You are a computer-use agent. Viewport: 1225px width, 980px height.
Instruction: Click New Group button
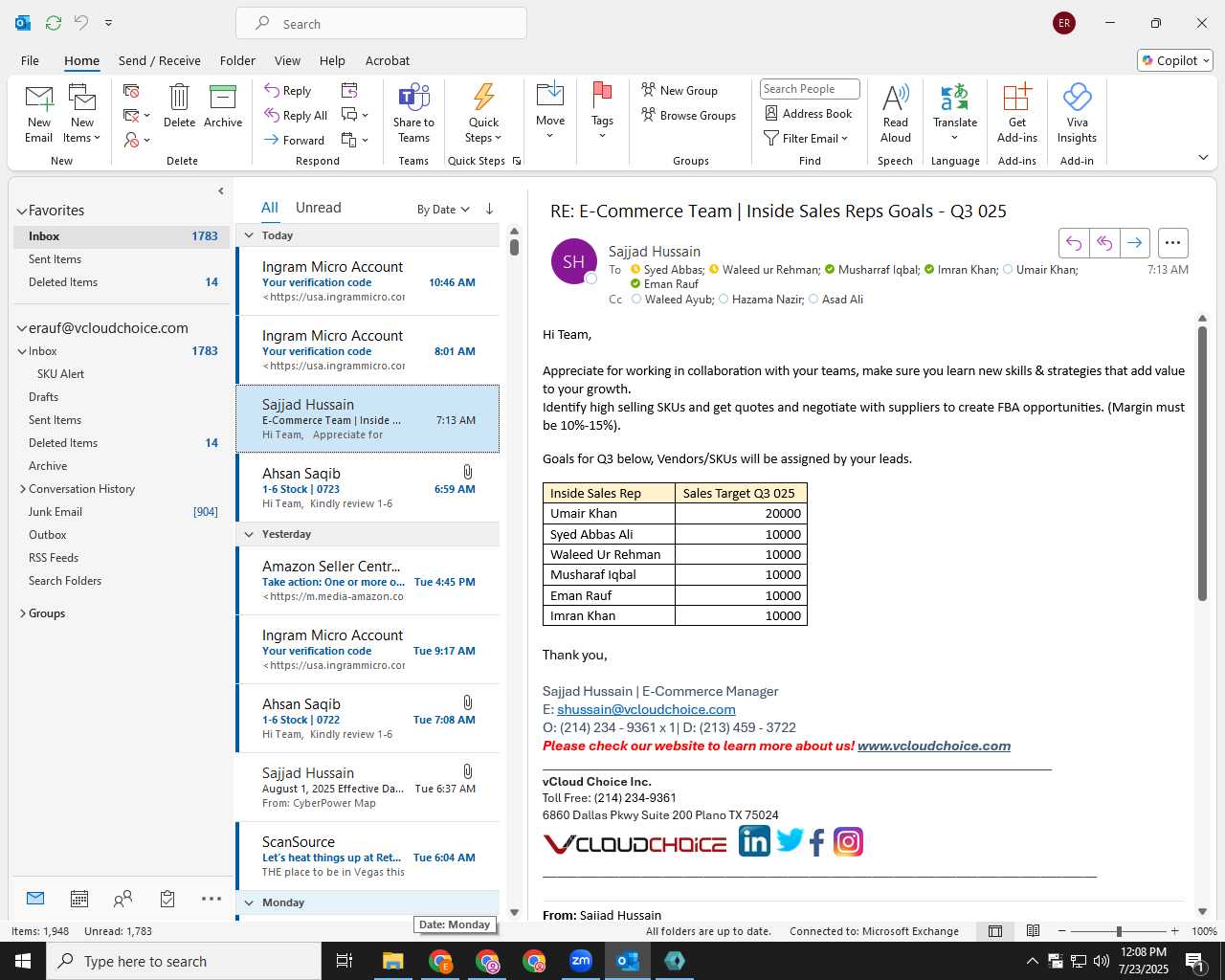coord(679,90)
